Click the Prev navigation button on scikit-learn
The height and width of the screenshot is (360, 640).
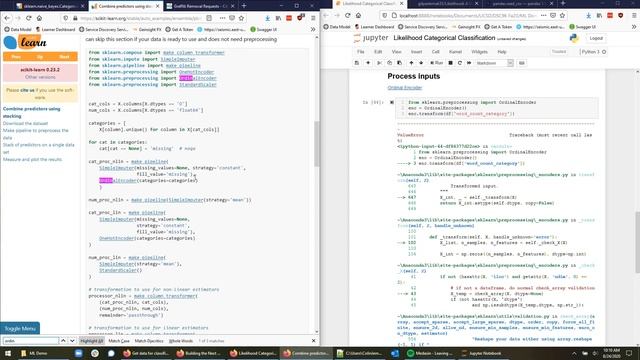click(16, 57)
